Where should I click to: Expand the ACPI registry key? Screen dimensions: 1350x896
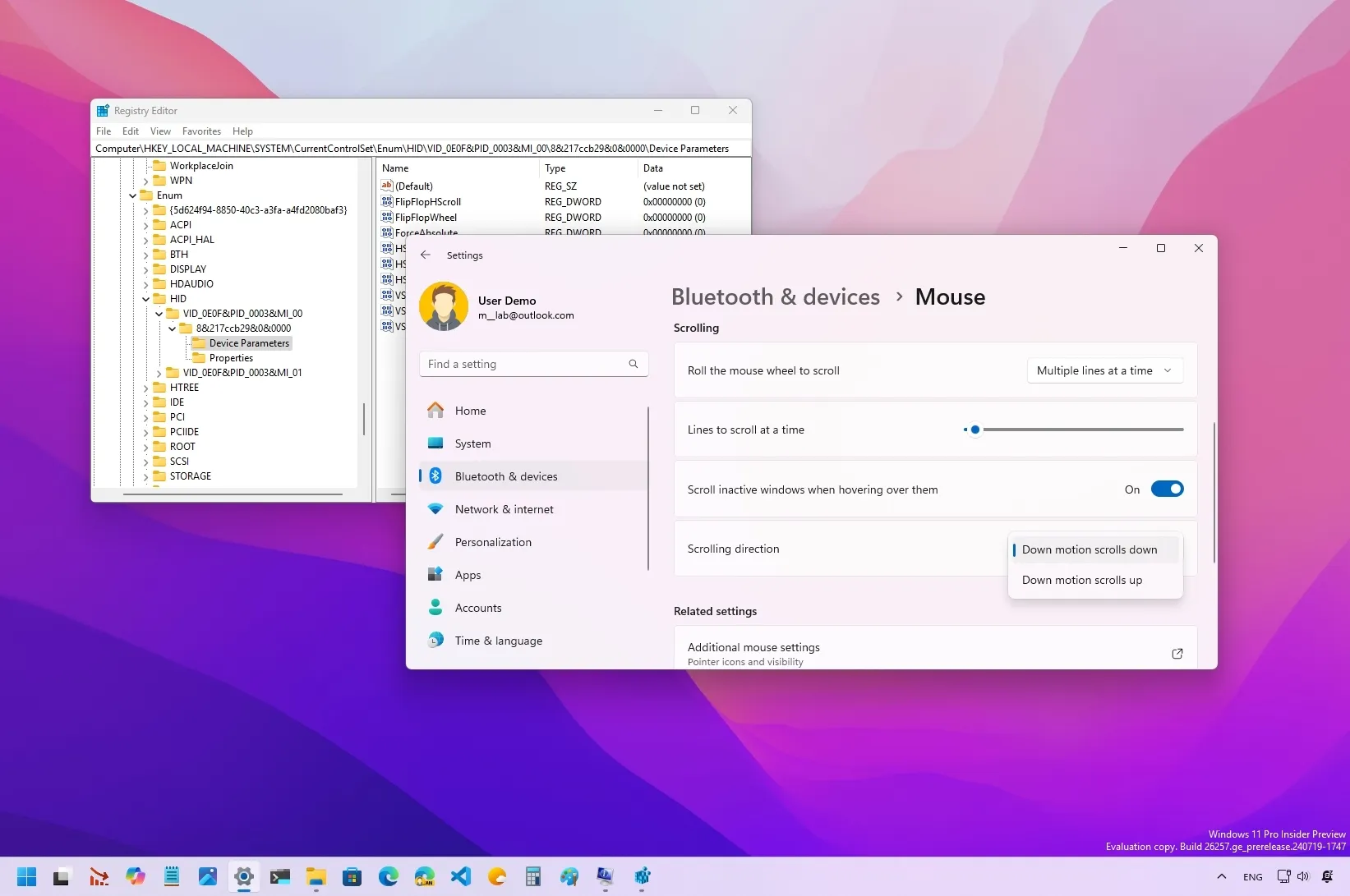146,225
